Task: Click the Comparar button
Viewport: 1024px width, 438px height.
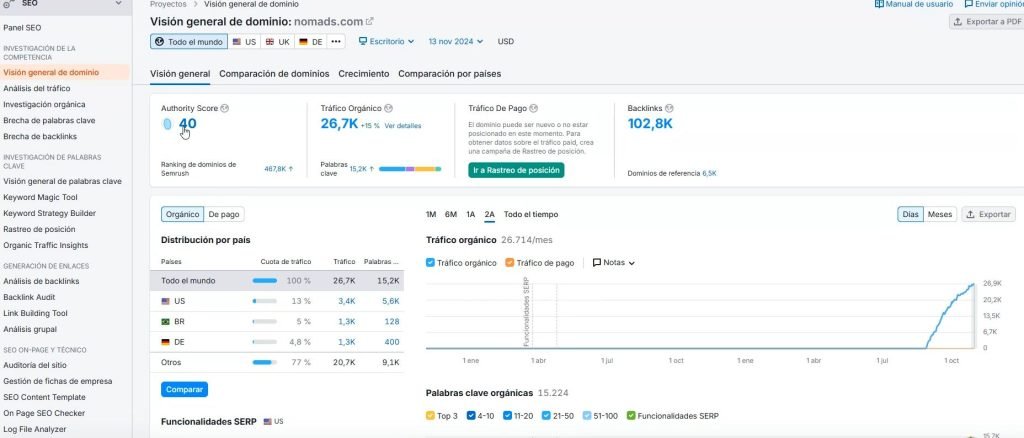Action: (184, 390)
